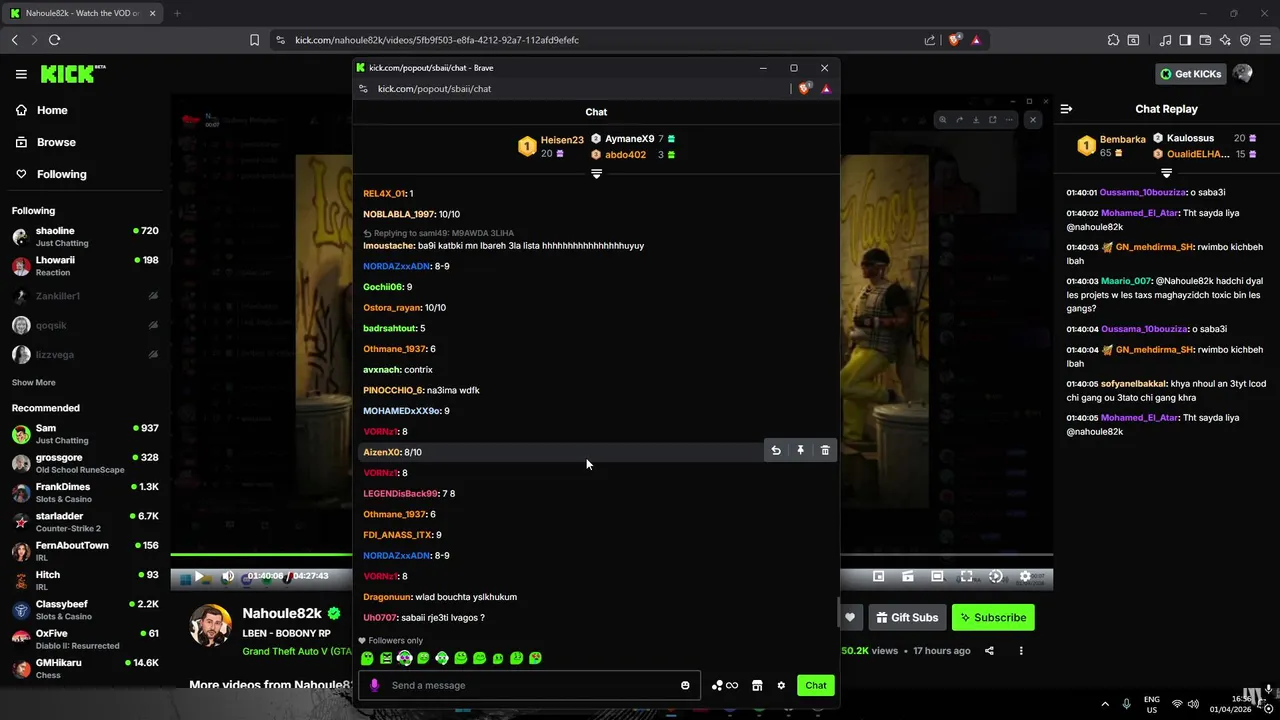
Task: Open Lhowarii's channel in Following list
Action: coord(85,266)
